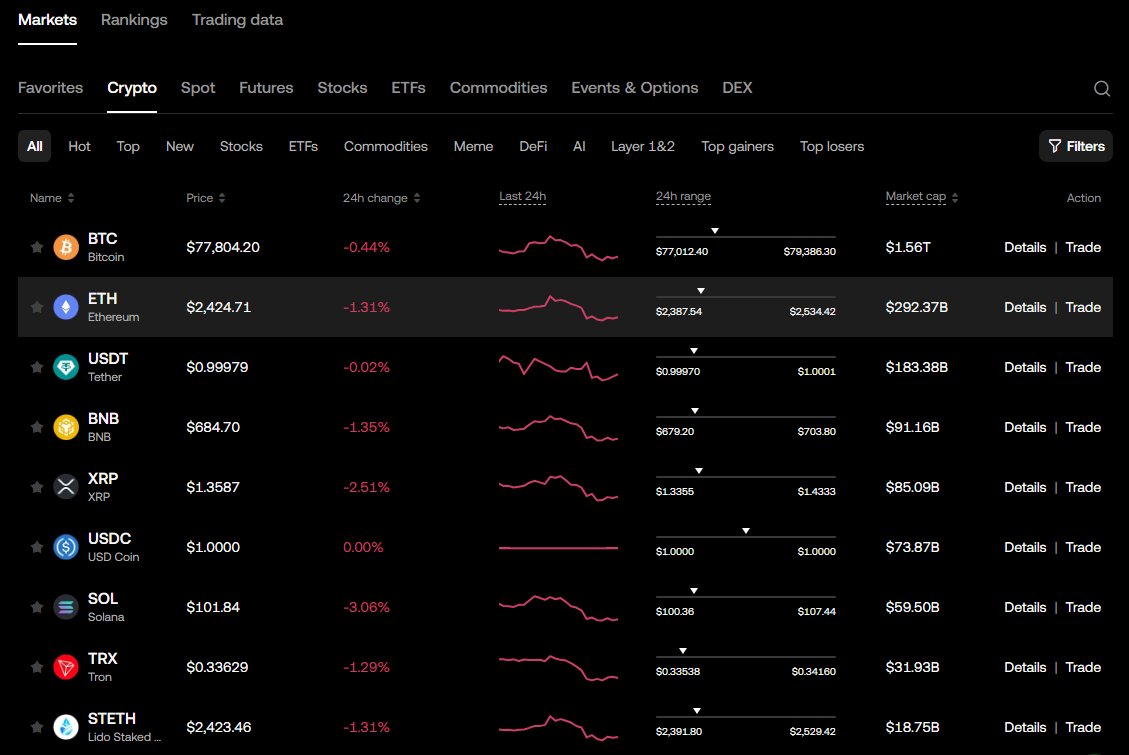Select the Top losers filter

tap(832, 146)
